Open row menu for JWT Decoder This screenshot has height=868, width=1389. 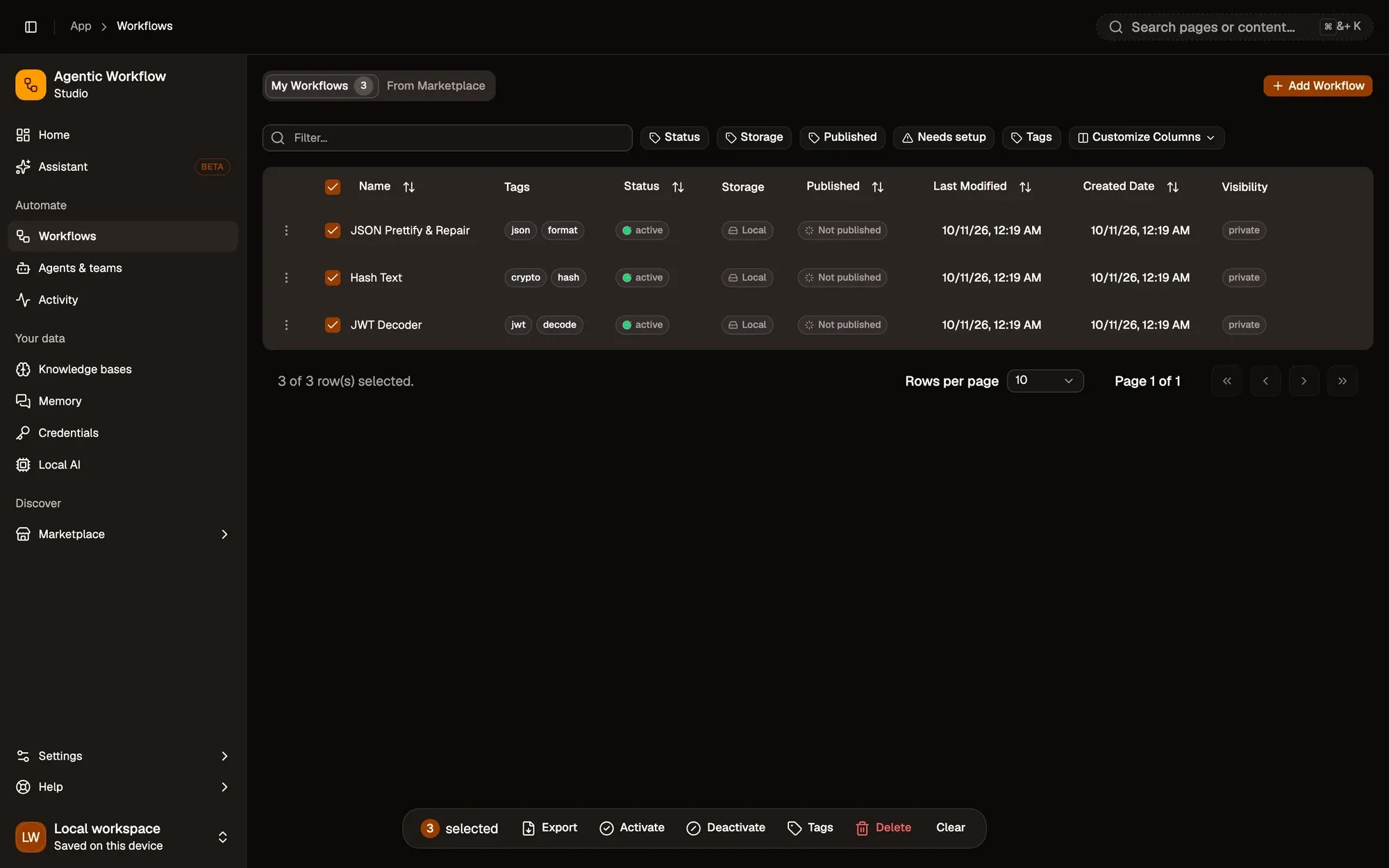coord(286,325)
